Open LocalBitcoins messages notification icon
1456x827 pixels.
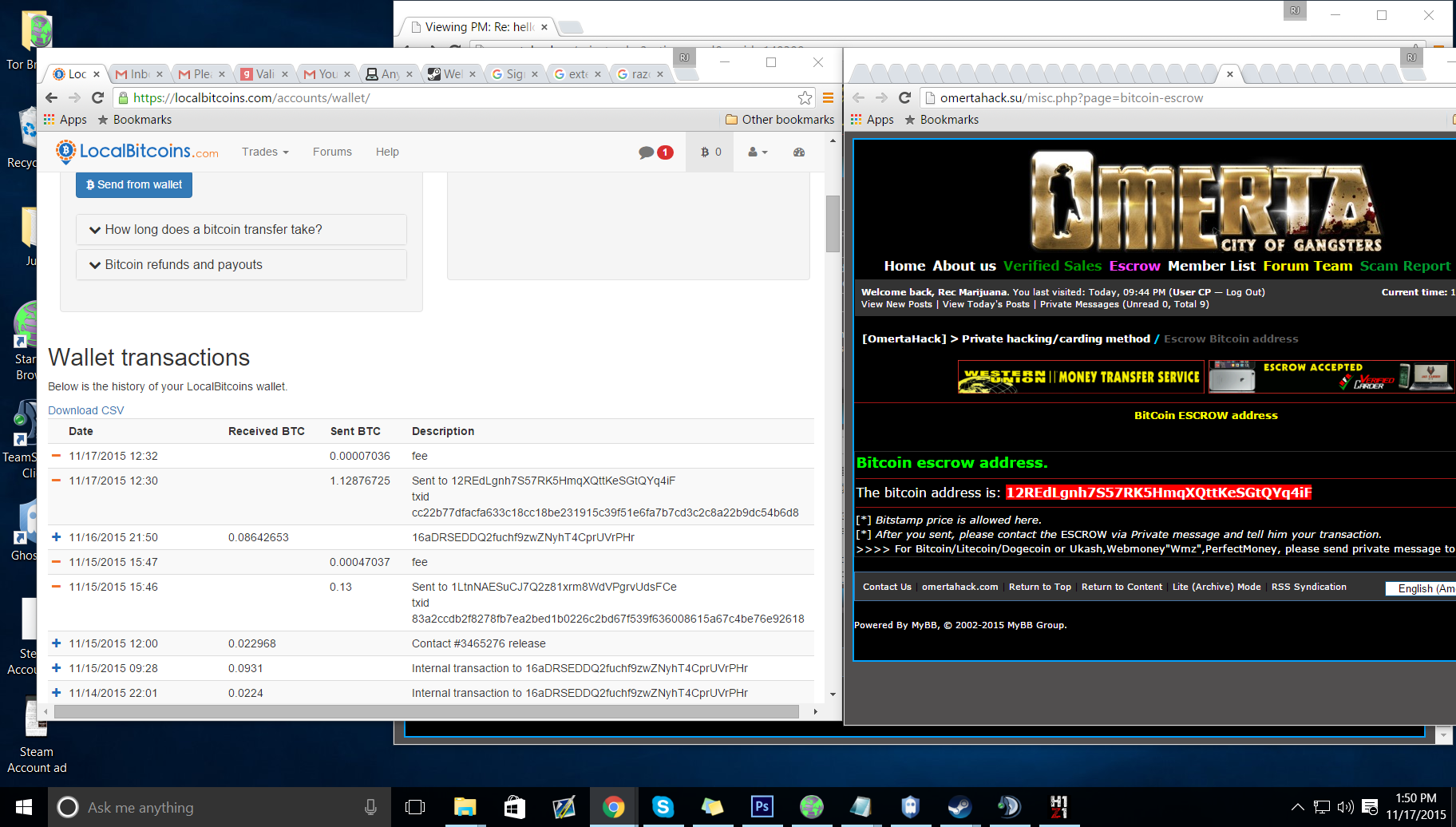(655, 152)
